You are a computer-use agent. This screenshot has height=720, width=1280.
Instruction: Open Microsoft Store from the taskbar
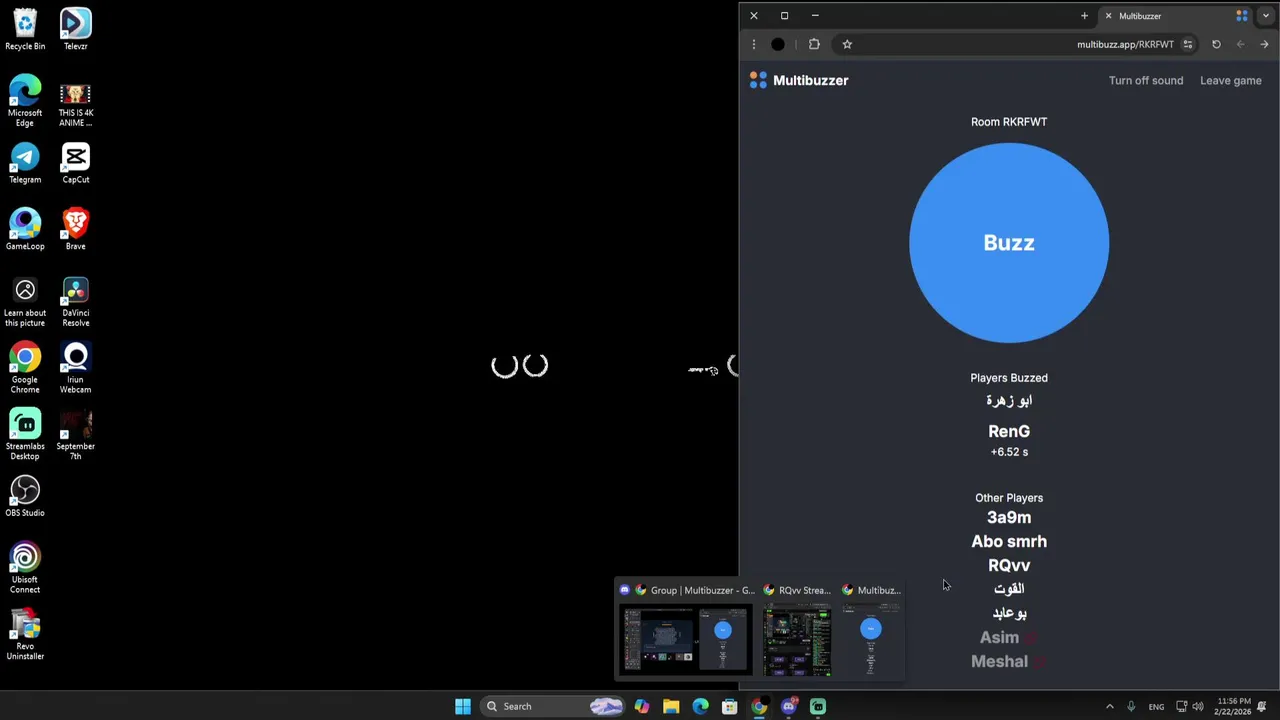[730, 706]
